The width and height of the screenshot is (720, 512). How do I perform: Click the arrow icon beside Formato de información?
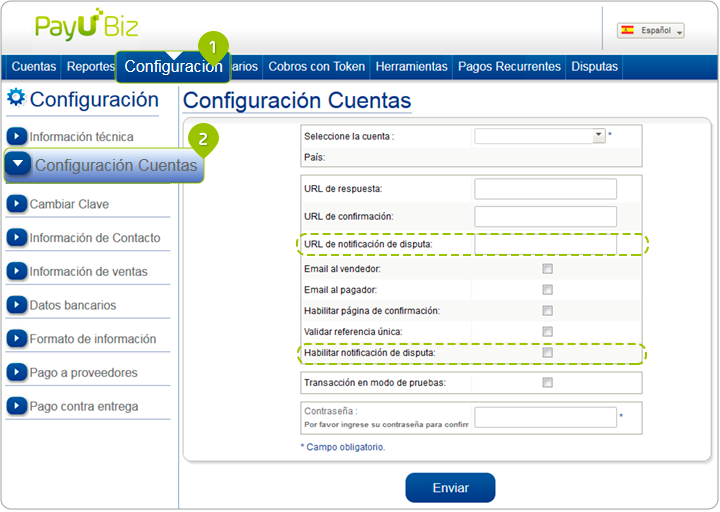(17, 338)
